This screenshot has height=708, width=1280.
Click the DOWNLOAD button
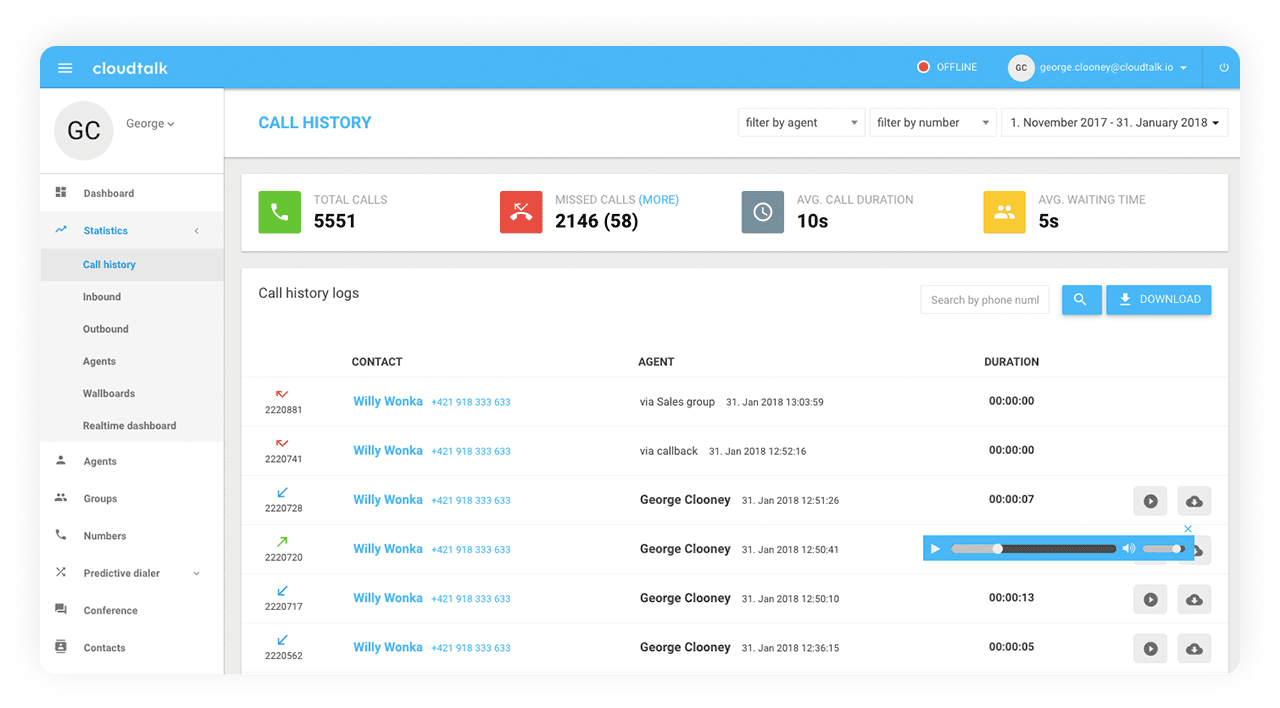[x=1158, y=300]
